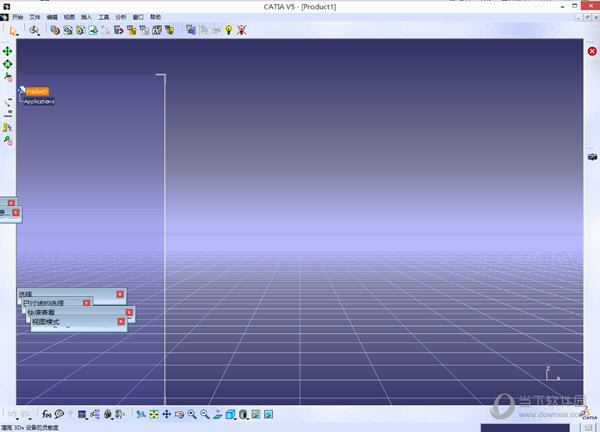
Task: Click the measure-between line icon on left
Action: (x=8, y=102)
